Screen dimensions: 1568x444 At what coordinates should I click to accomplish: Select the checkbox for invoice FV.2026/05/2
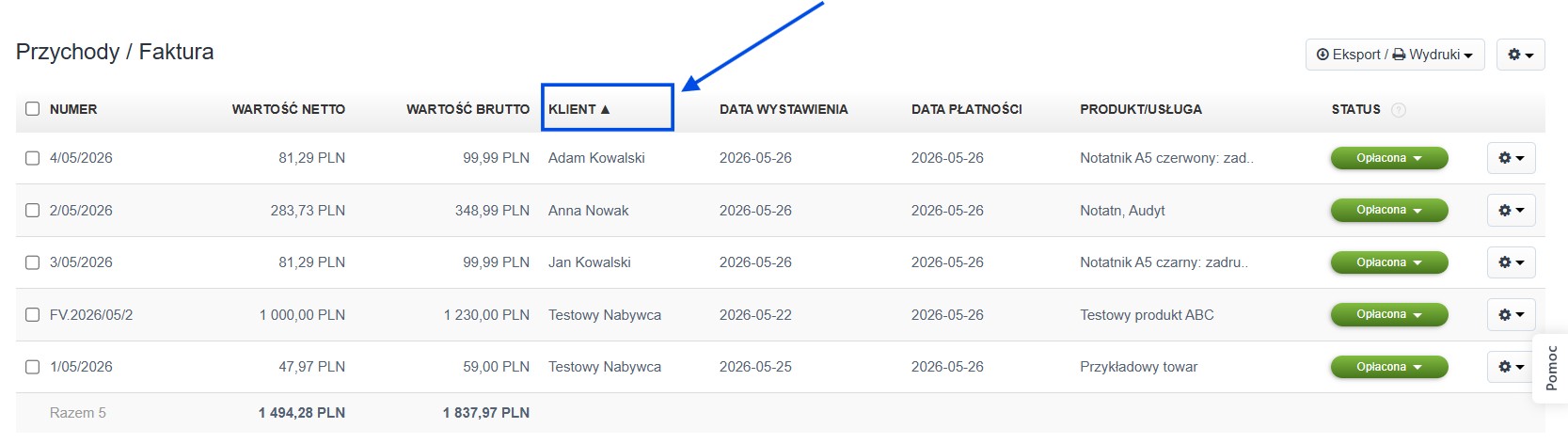pos(32,315)
